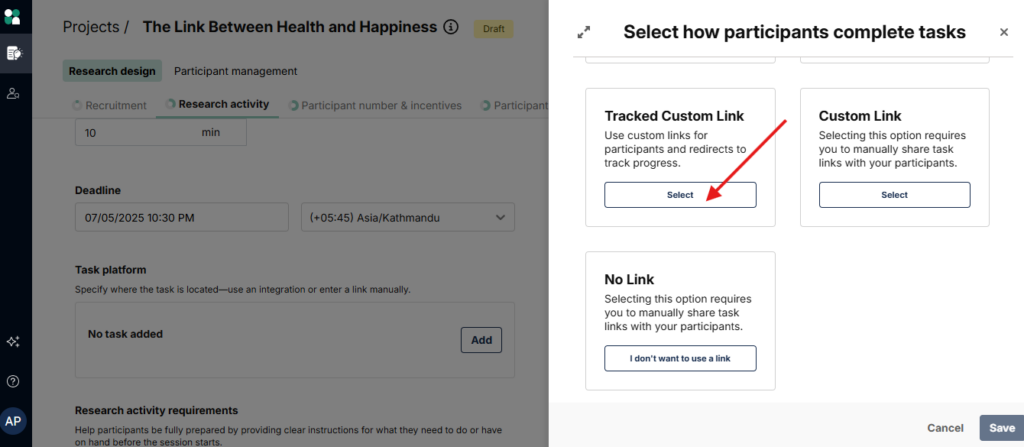The height and width of the screenshot is (447, 1024).
Task: Click the info icon beside the project title
Action: [x=451, y=27]
